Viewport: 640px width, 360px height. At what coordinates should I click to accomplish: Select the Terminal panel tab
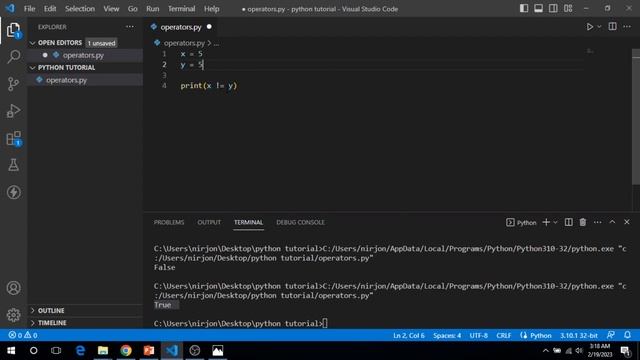248,222
